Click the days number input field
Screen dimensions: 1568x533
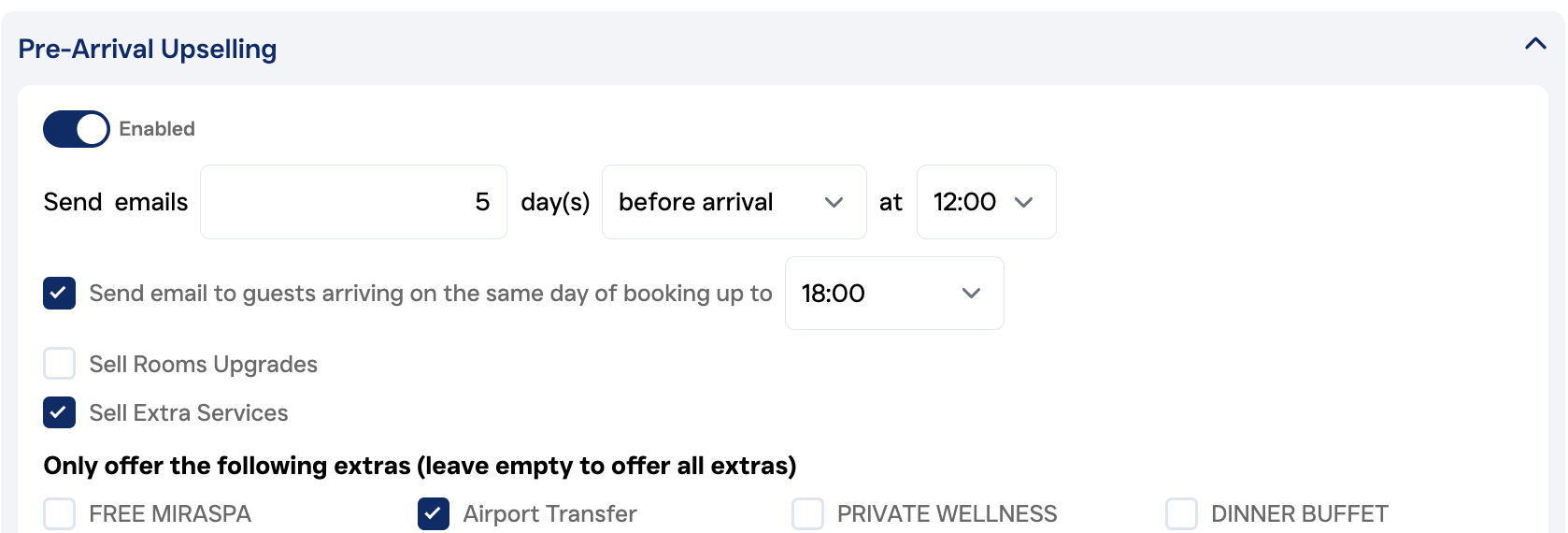353,202
